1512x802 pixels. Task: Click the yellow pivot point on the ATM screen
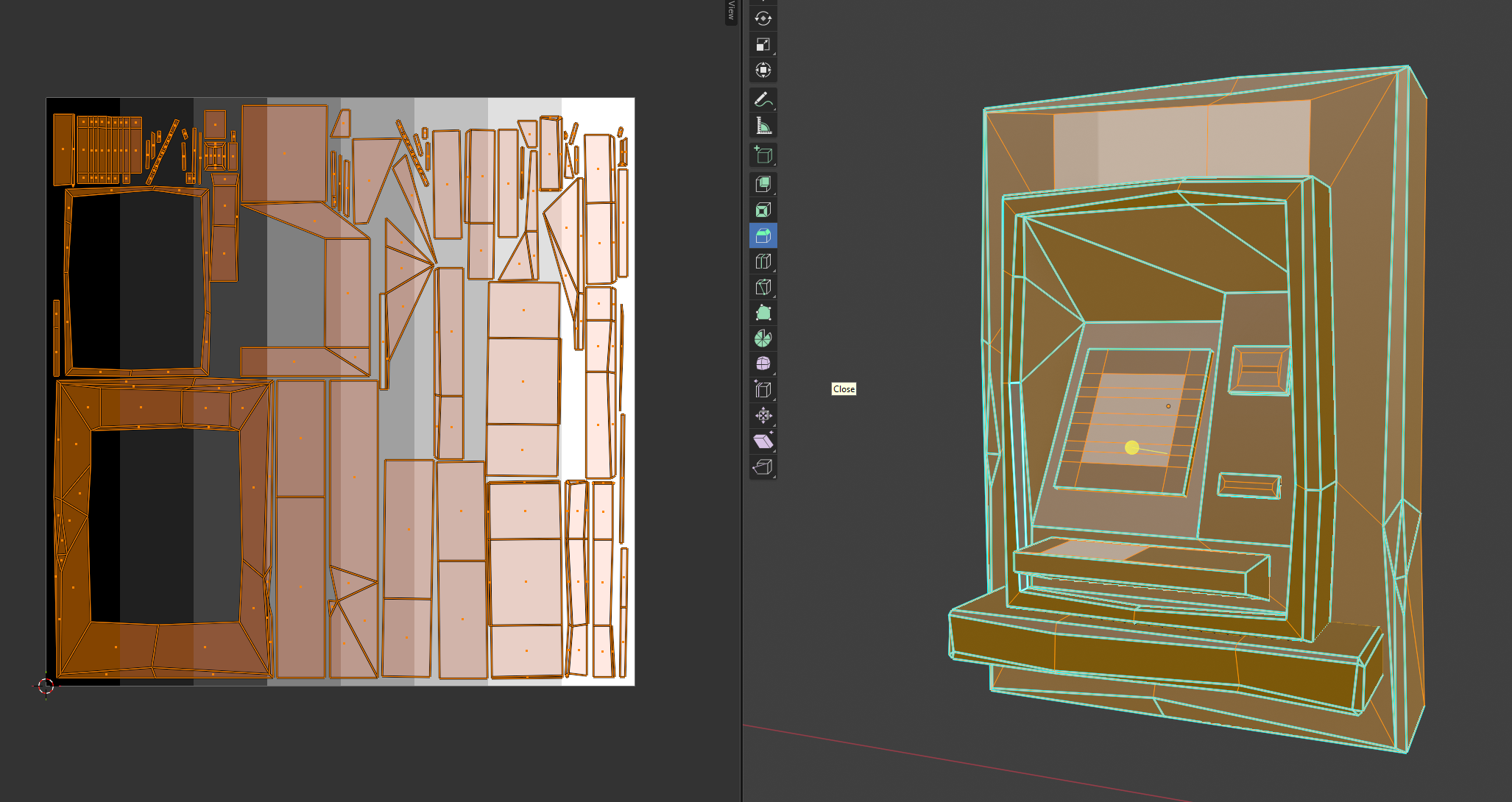[x=1132, y=446]
